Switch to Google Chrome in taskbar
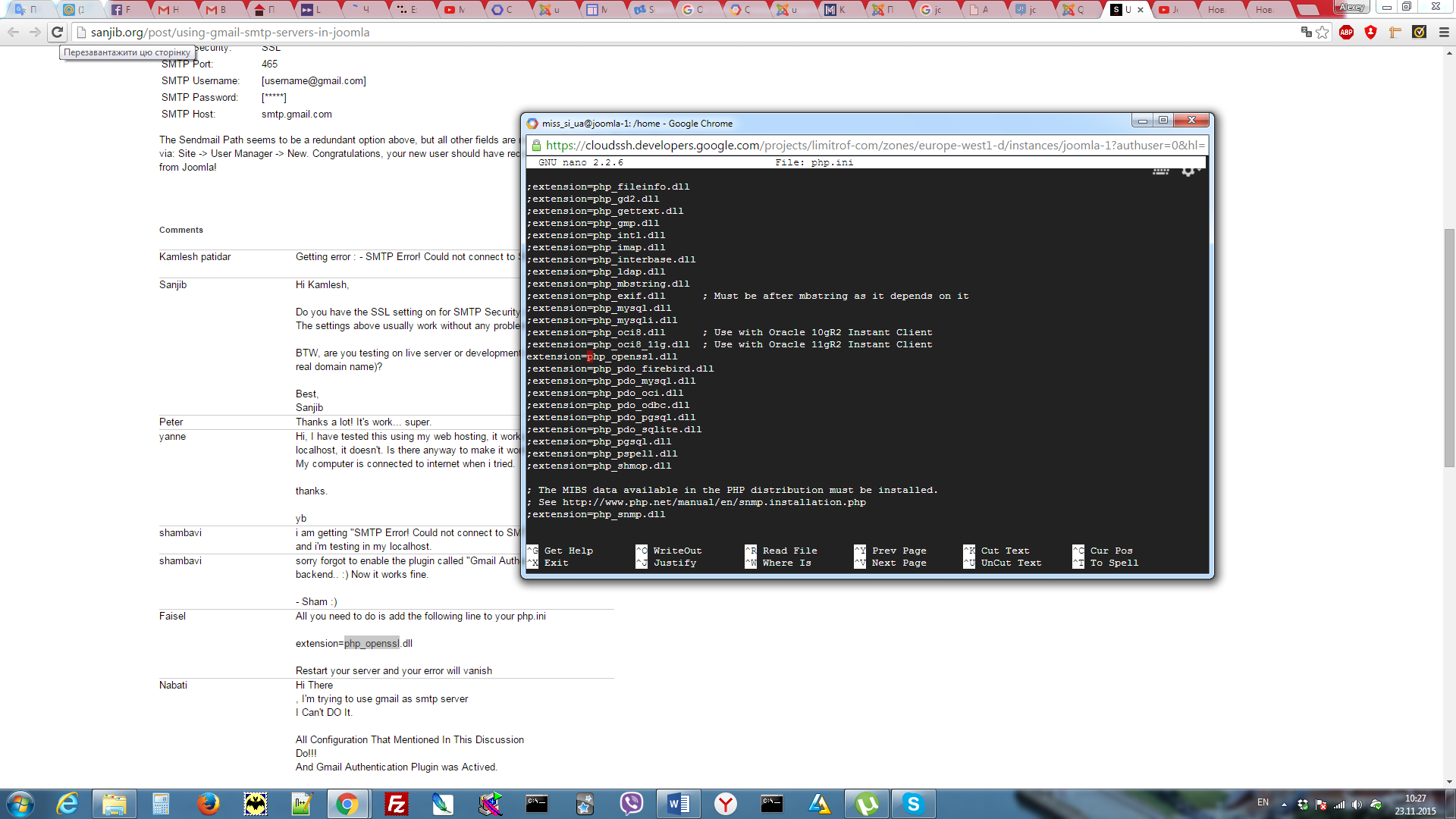 click(347, 804)
